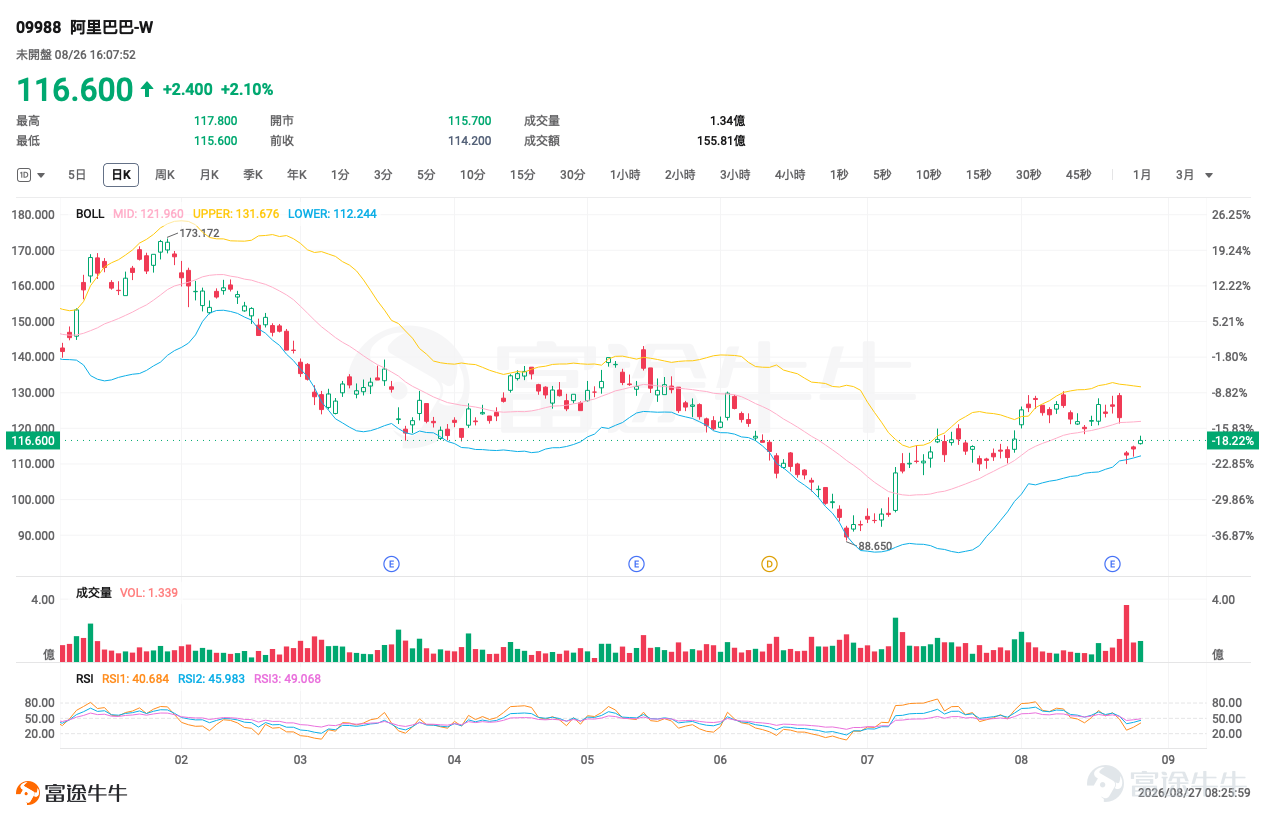Open the 1D interval selector icon
This screenshot has height=820, width=1267.
click(x=24, y=175)
